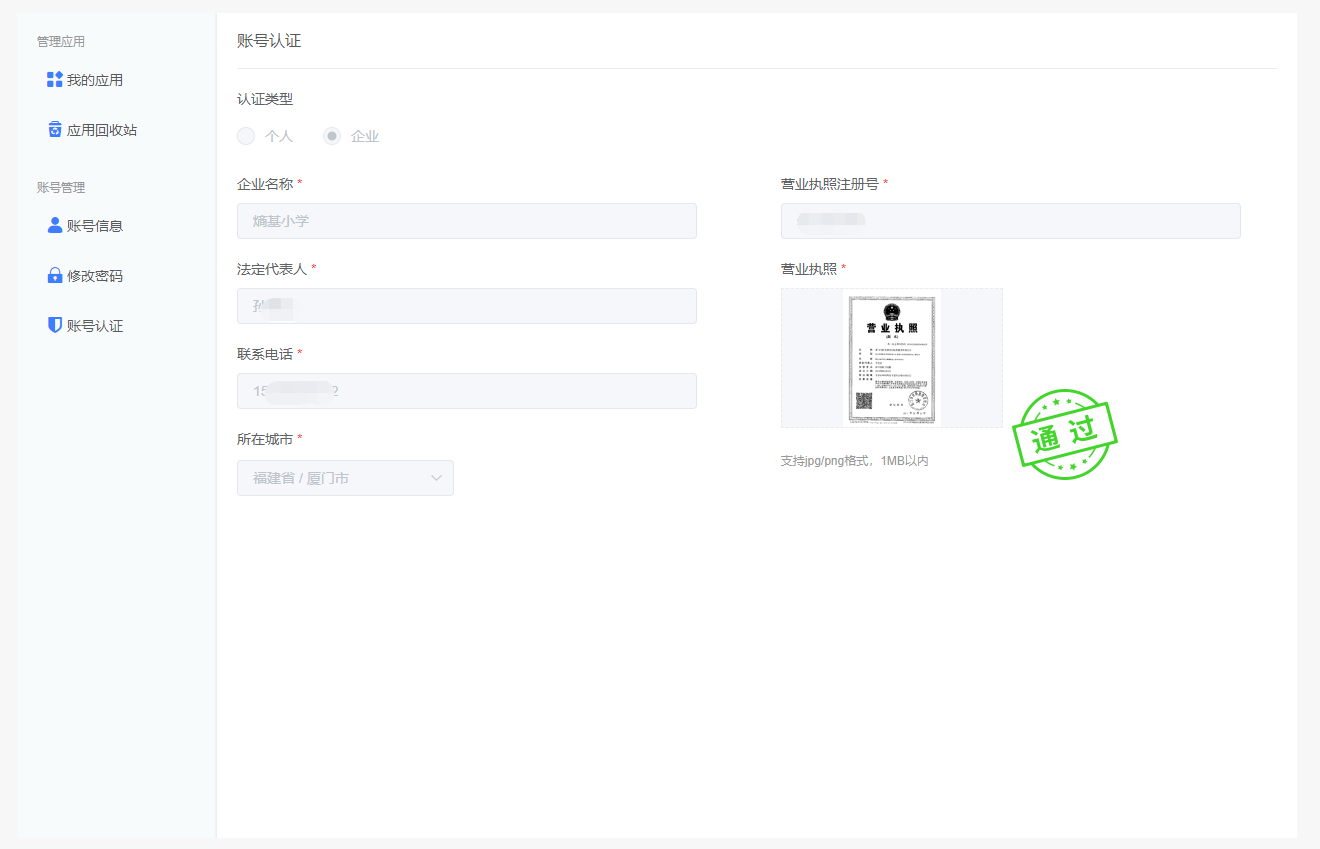
Task: Open the 所在城市 city dropdown
Action: tap(345, 478)
